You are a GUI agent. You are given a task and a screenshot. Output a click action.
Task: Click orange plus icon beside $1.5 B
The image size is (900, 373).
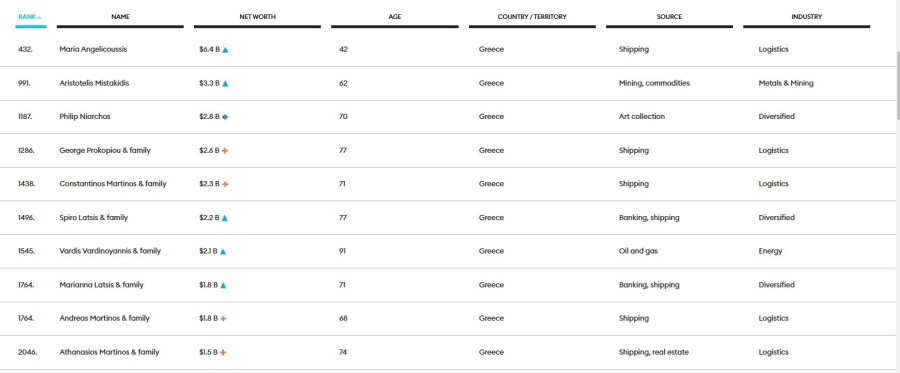point(223,352)
